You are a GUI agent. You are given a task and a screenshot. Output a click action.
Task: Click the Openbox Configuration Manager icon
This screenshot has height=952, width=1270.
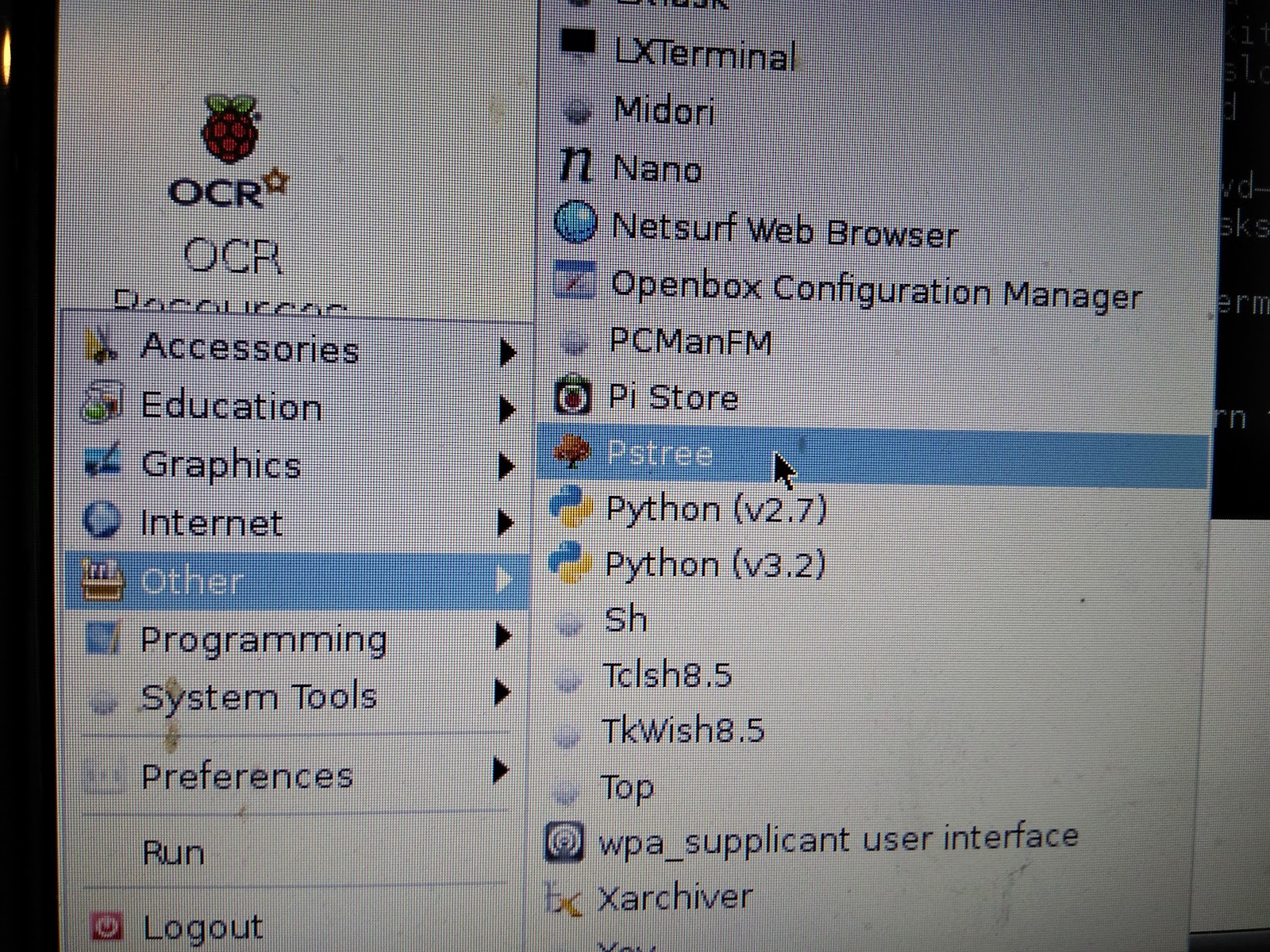click(575, 279)
